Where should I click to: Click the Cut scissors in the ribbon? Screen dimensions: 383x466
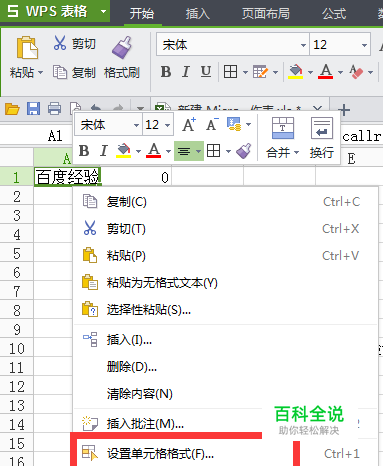click(x=60, y=43)
